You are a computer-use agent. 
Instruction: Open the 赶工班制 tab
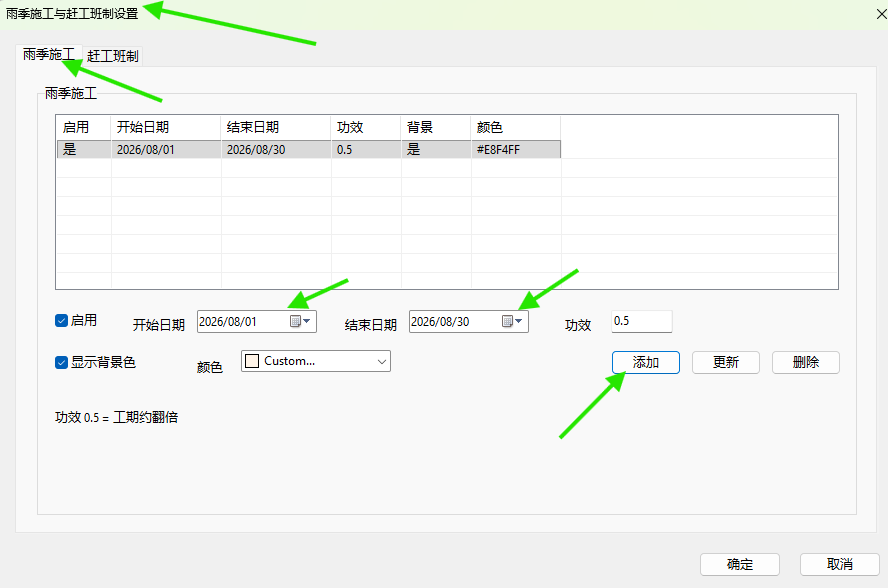pyautogui.click(x=113, y=56)
